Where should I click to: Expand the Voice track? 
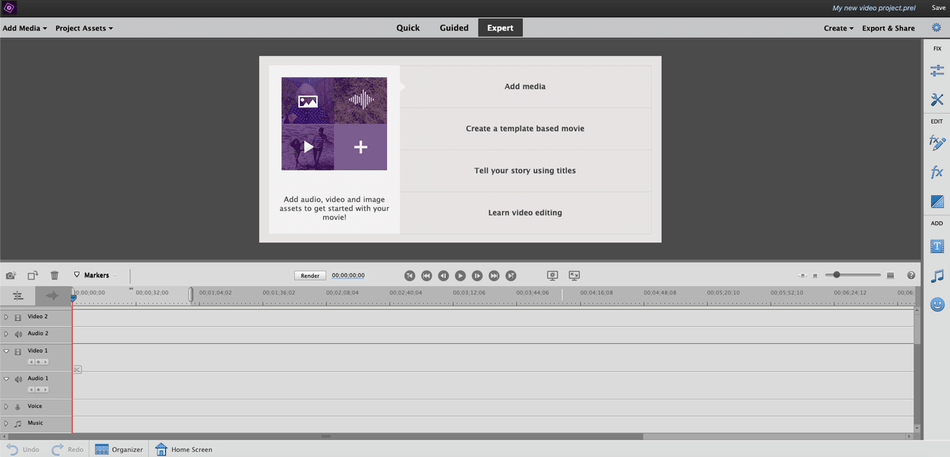point(6,407)
